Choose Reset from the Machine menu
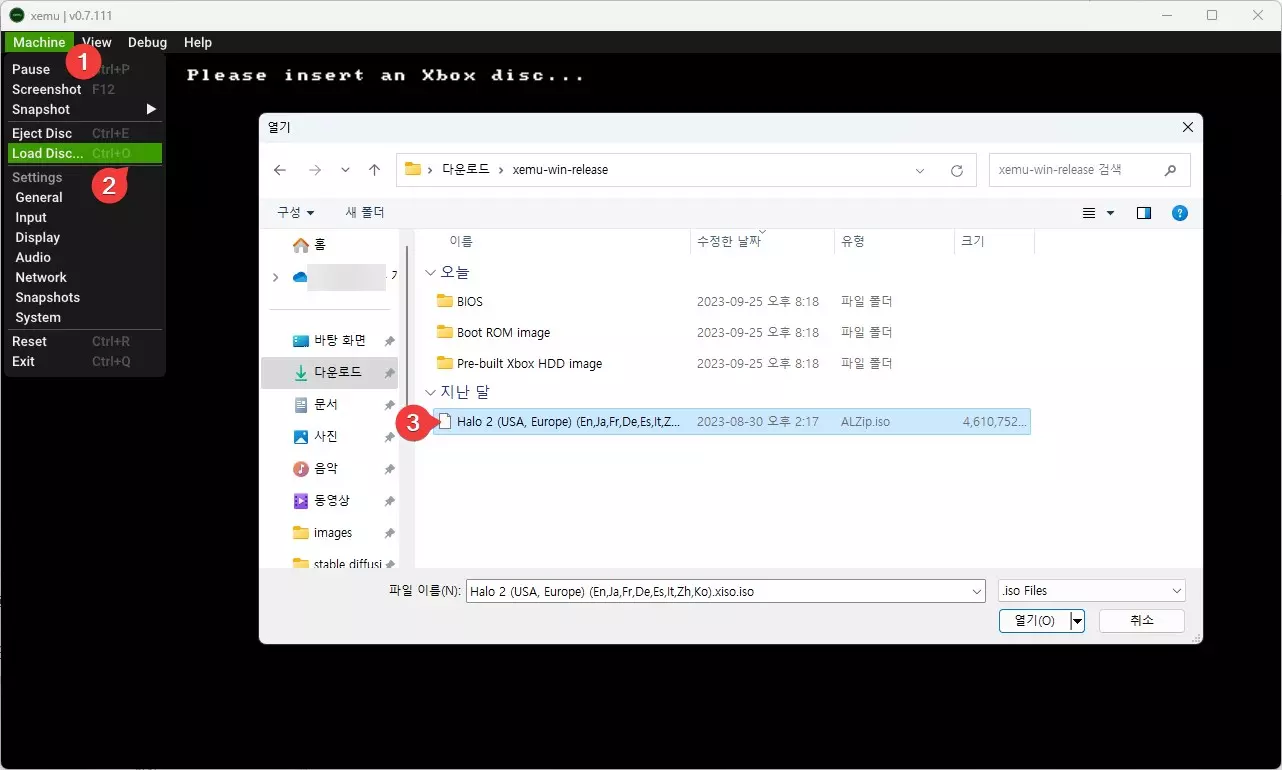The height and width of the screenshot is (770, 1282). [84, 341]
